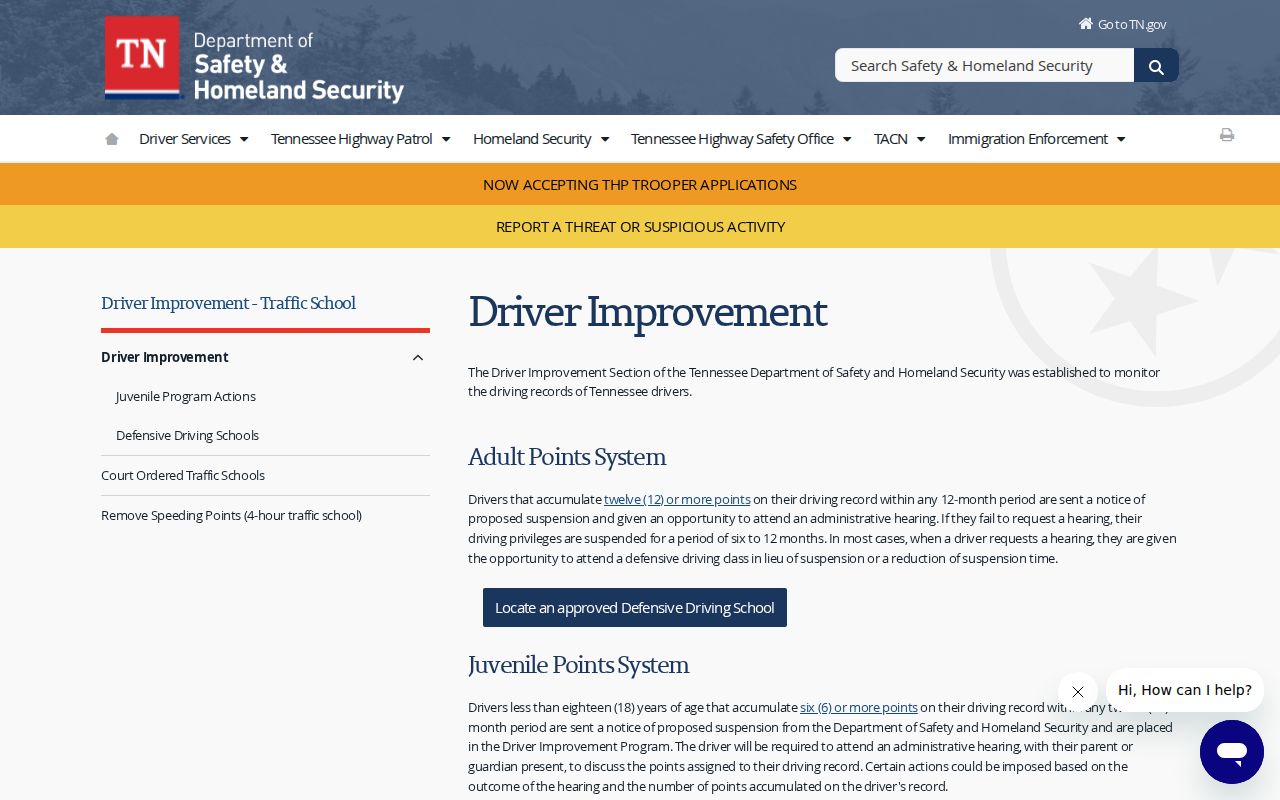The image size is (1280, 800).
Task: Open the chat widget launcher
Action: tap(1232, 752)
